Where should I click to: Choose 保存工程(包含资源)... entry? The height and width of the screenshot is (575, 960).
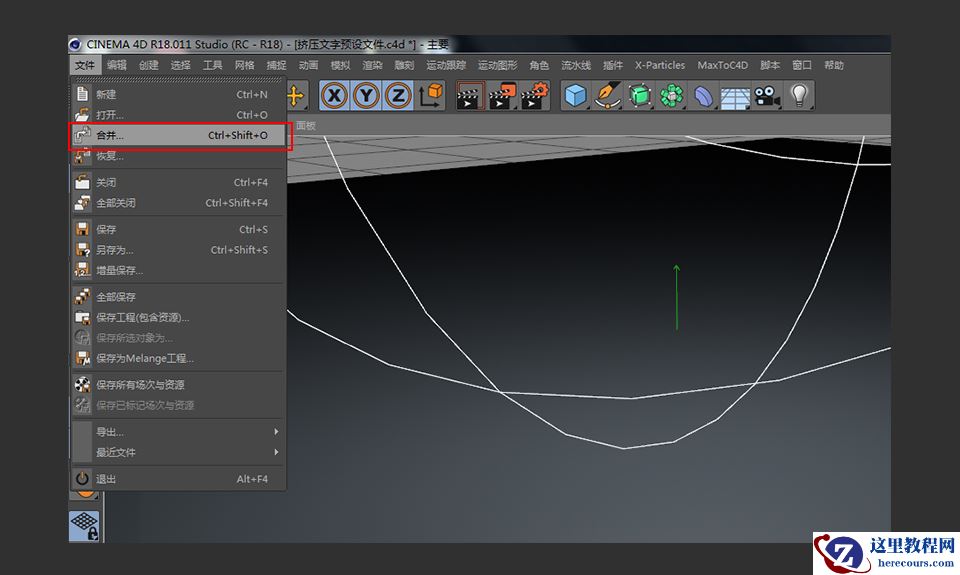pyautogui.click(x=179, y=317)
